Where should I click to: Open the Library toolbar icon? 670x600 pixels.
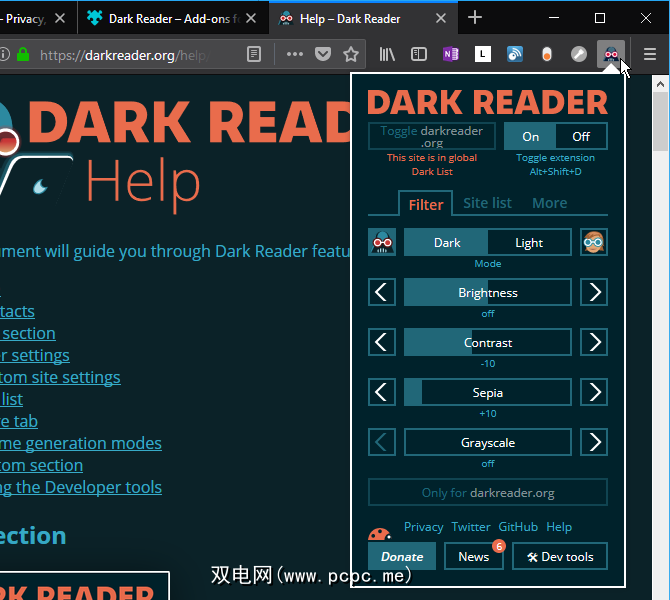tap(387, 54)
